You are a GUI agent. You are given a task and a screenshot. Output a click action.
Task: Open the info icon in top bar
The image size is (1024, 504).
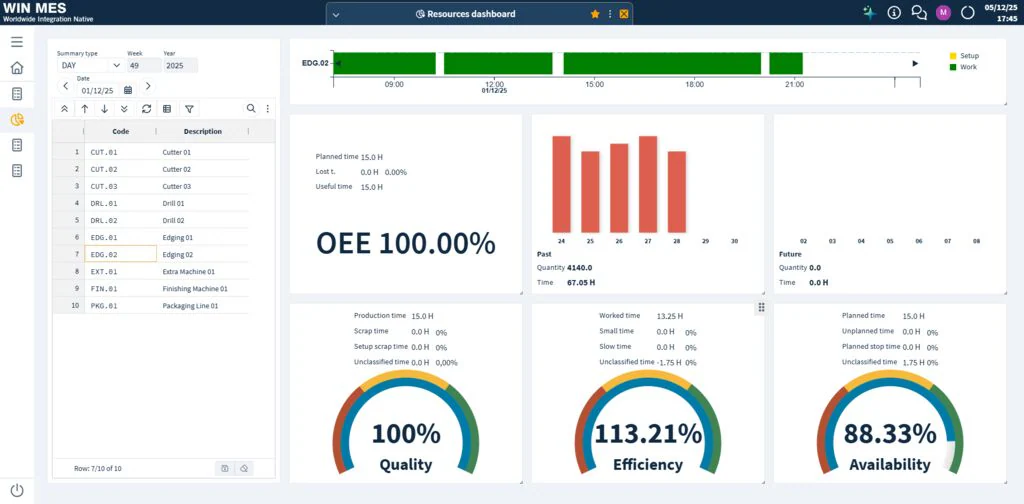point(894,13)
